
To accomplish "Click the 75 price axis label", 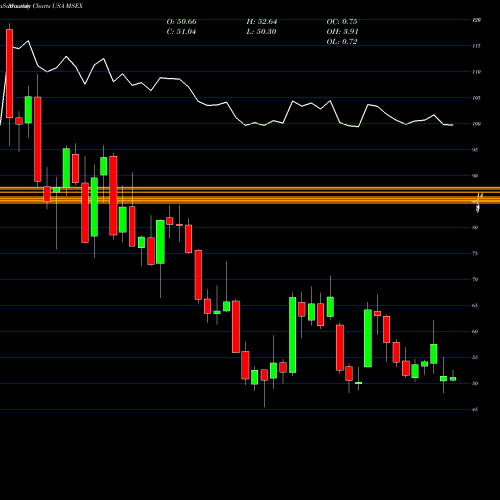I will [x=475, y=253].
